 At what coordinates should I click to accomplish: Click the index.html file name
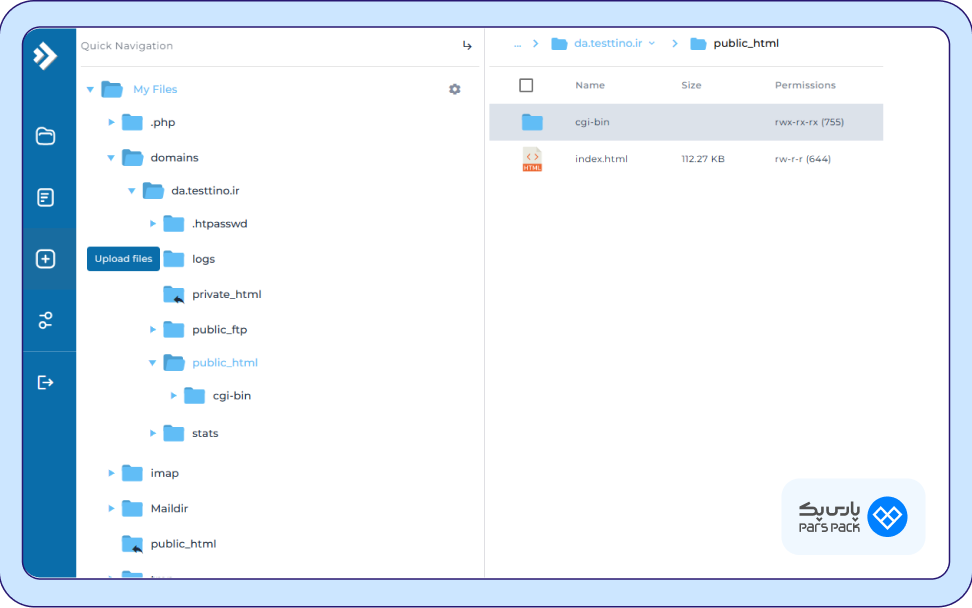click(x=601, y=159)
